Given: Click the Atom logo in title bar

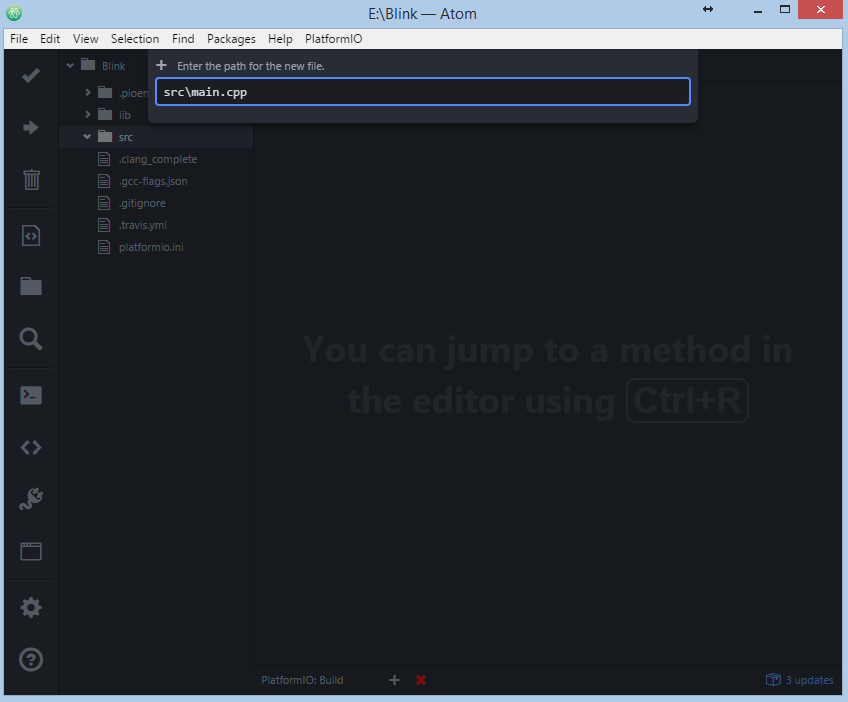Looking at the screenshot, I should click(14, 13).
